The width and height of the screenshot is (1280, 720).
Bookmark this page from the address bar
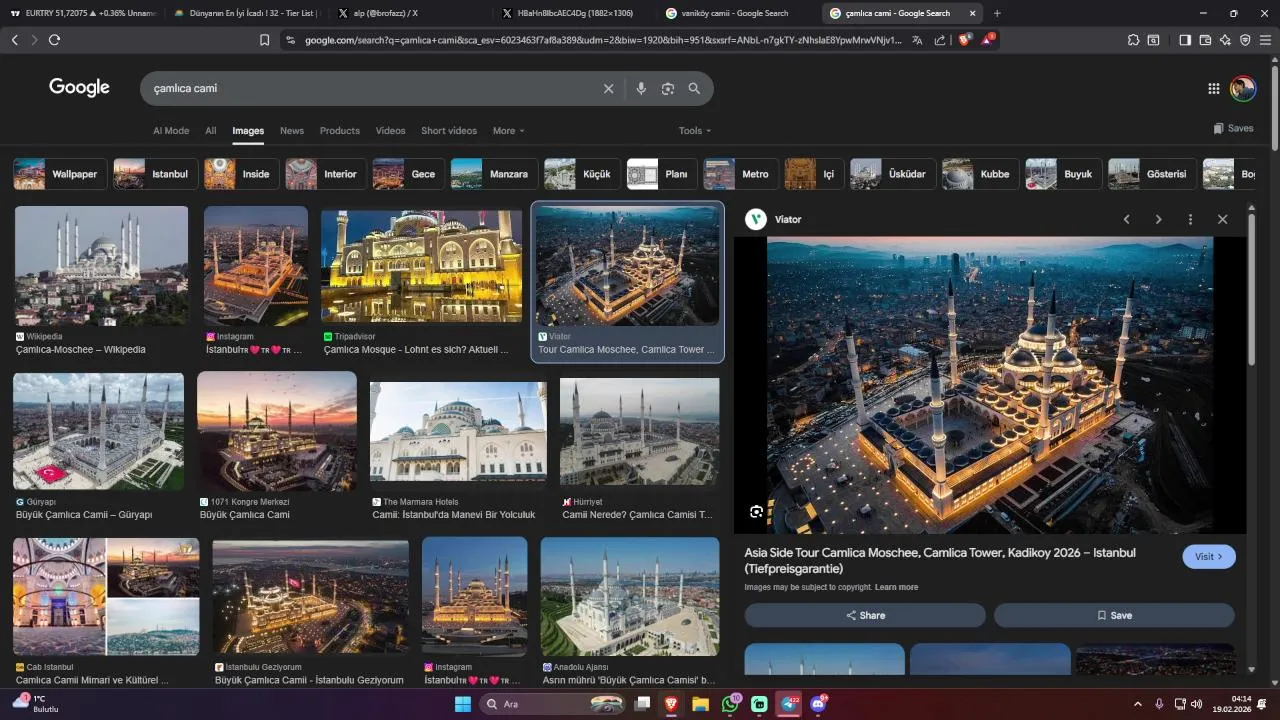[265, 40]
